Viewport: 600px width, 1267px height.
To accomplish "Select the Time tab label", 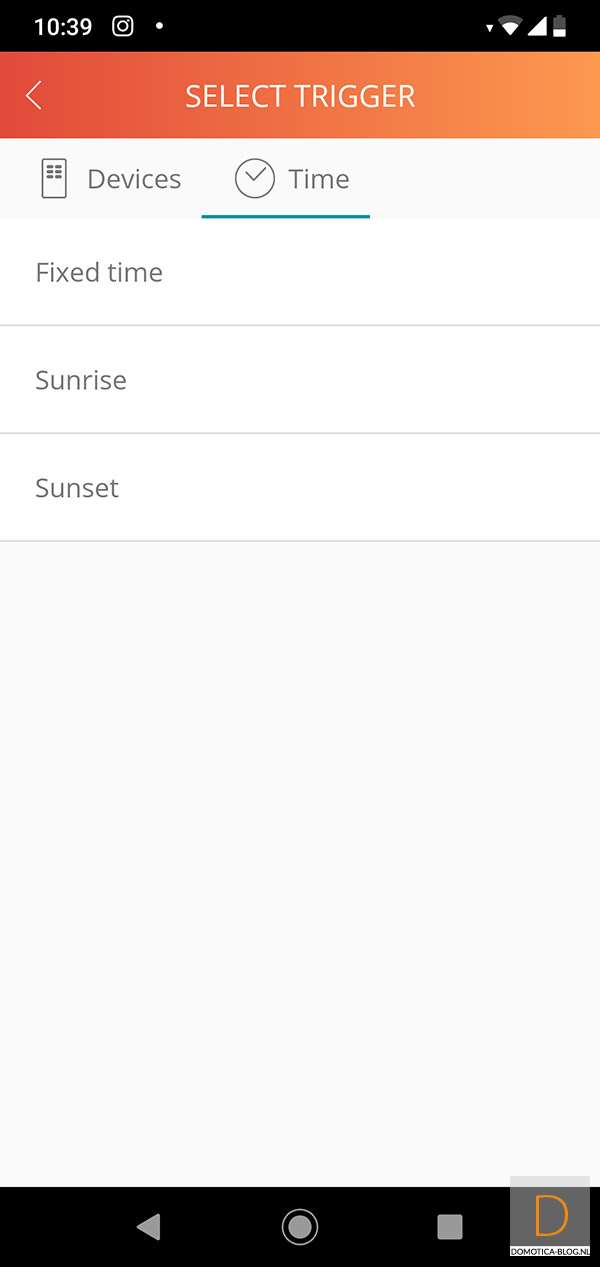I will click(x=319, y=179).
